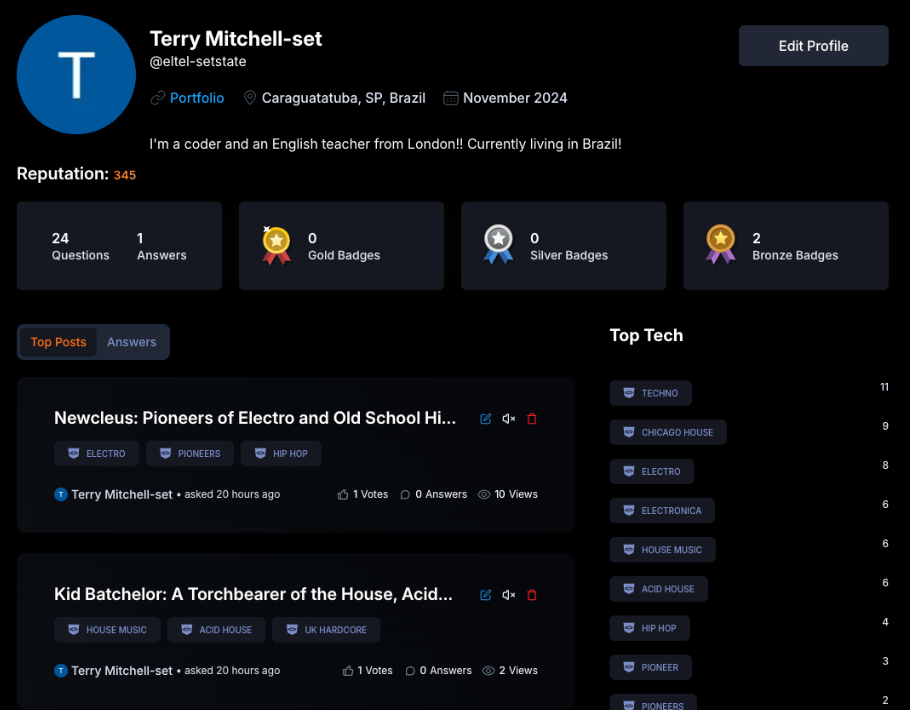
Task: Click the thumbs-up icon on Newcleus post
Action: point(343,495)
